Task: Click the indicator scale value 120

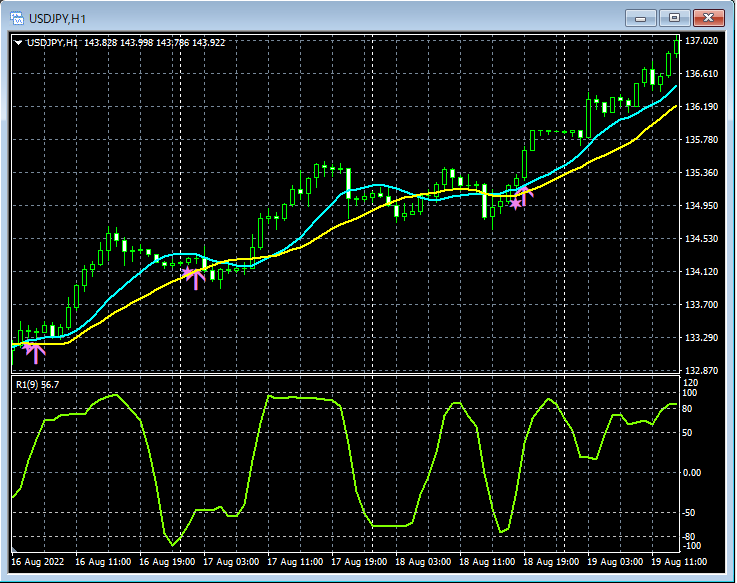Action: (x=691, y=383)
